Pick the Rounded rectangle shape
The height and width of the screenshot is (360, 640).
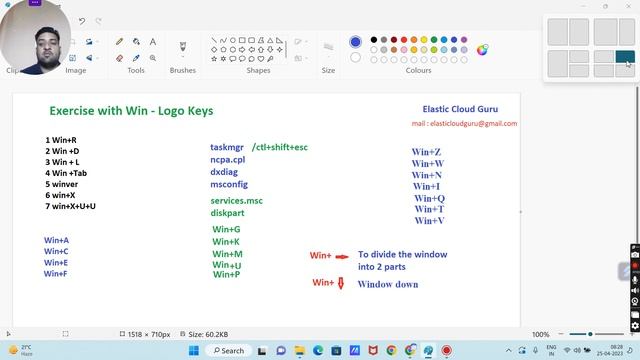click(x=251, y=40)
